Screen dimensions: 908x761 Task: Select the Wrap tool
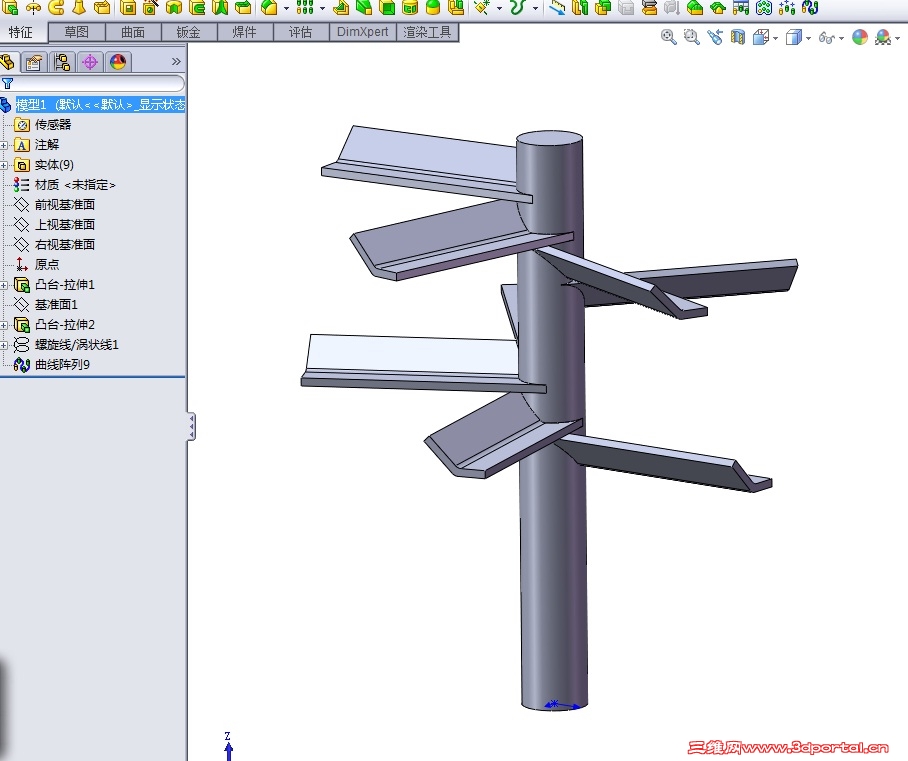coord(409,8)
